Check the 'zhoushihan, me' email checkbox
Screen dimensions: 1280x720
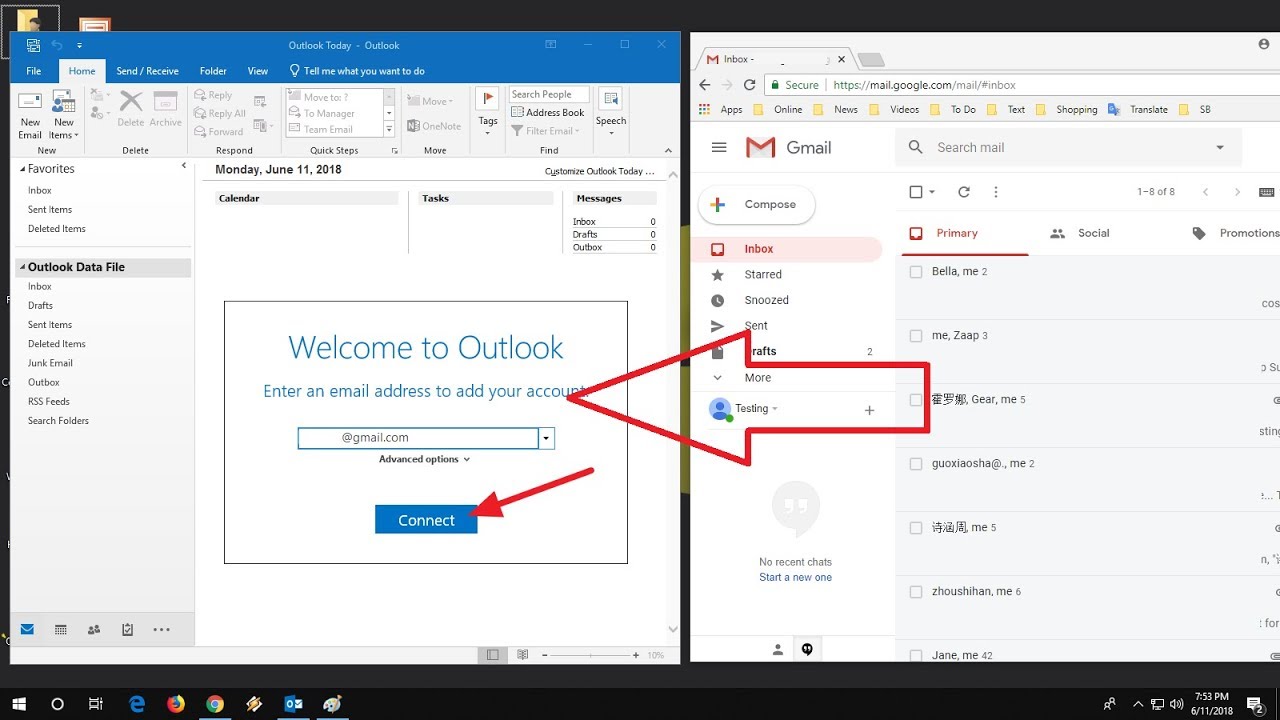(x=916, y=592)
